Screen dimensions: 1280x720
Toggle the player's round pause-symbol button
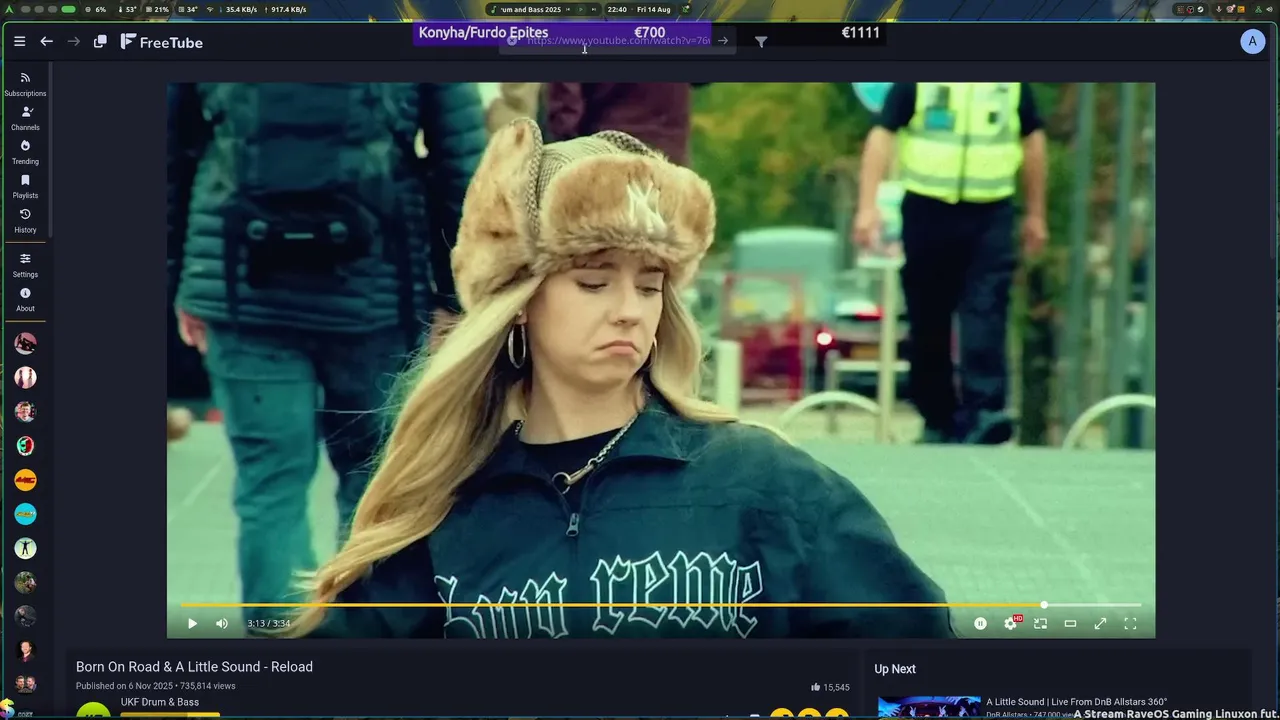[980, 624]
